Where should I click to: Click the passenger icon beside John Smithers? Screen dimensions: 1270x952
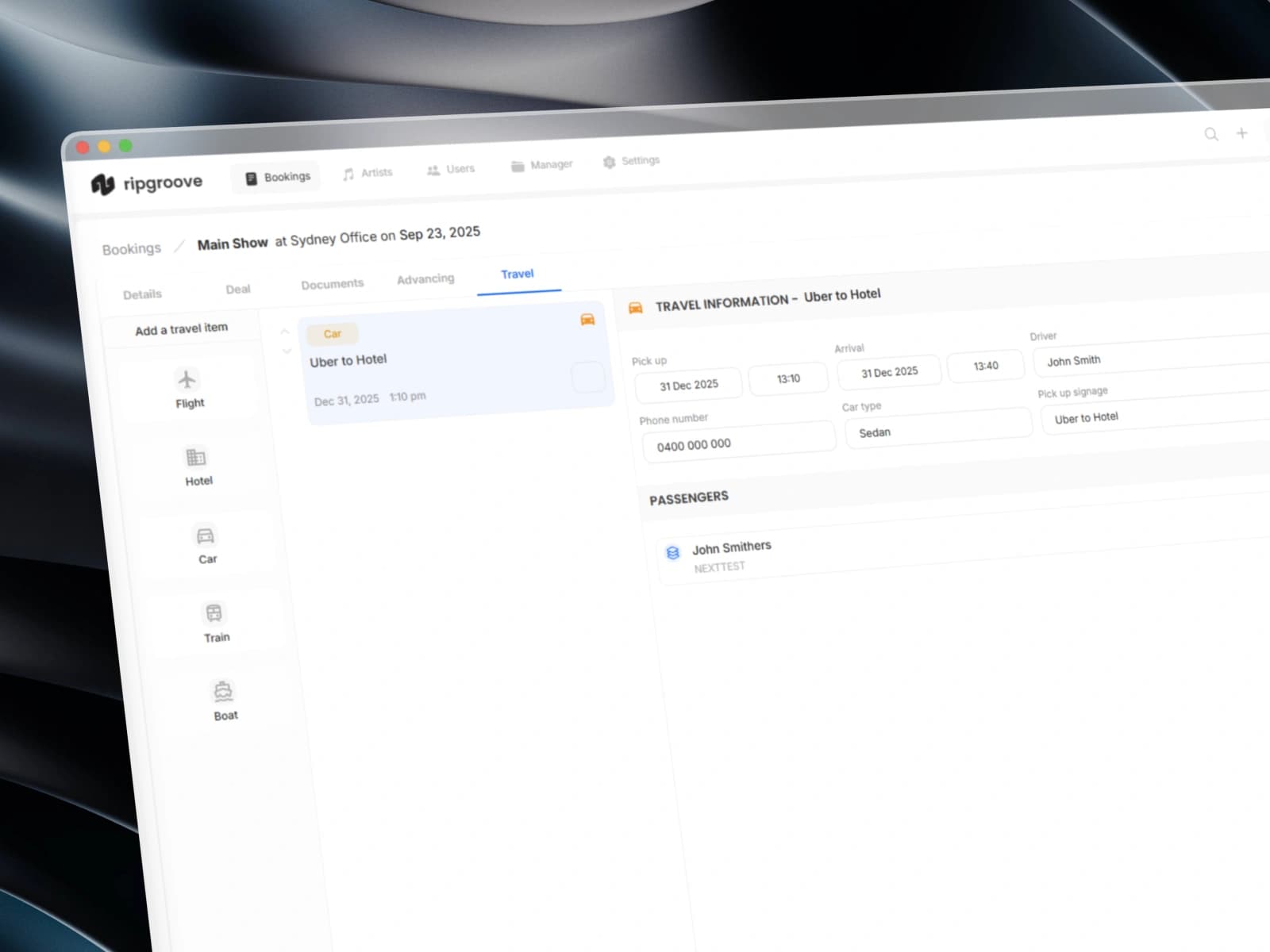pyautogui.click(x=674, y=553)
